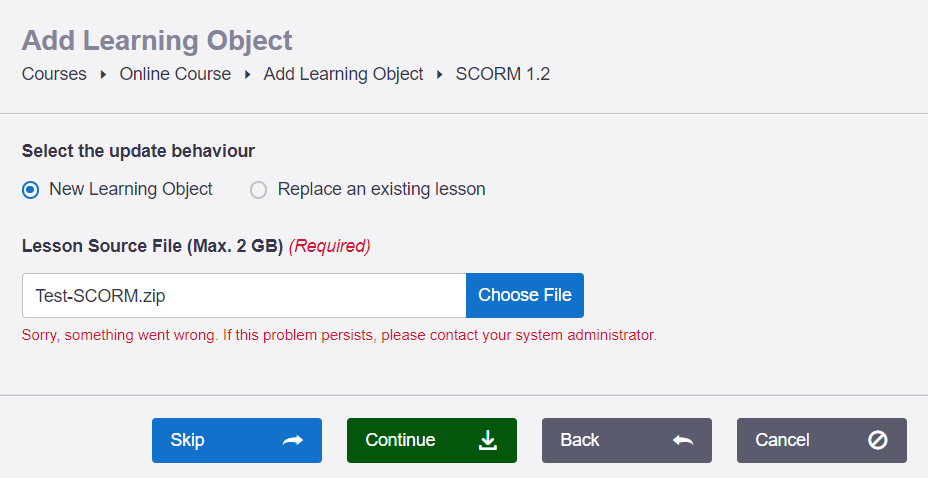Click the Cancel button label

point(782,440)
